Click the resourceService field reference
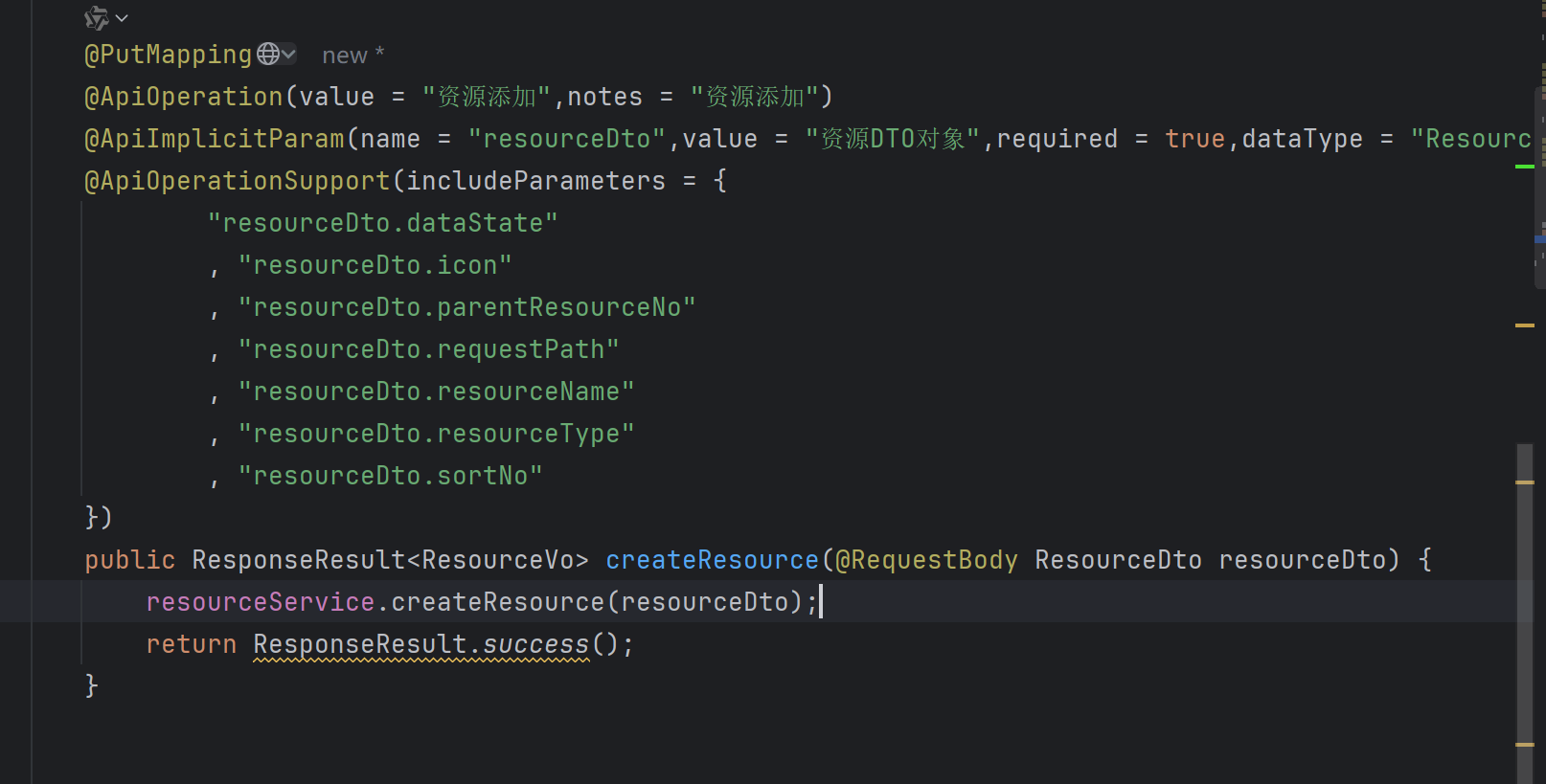This screenshot has width=1546, height=784. 261,602
